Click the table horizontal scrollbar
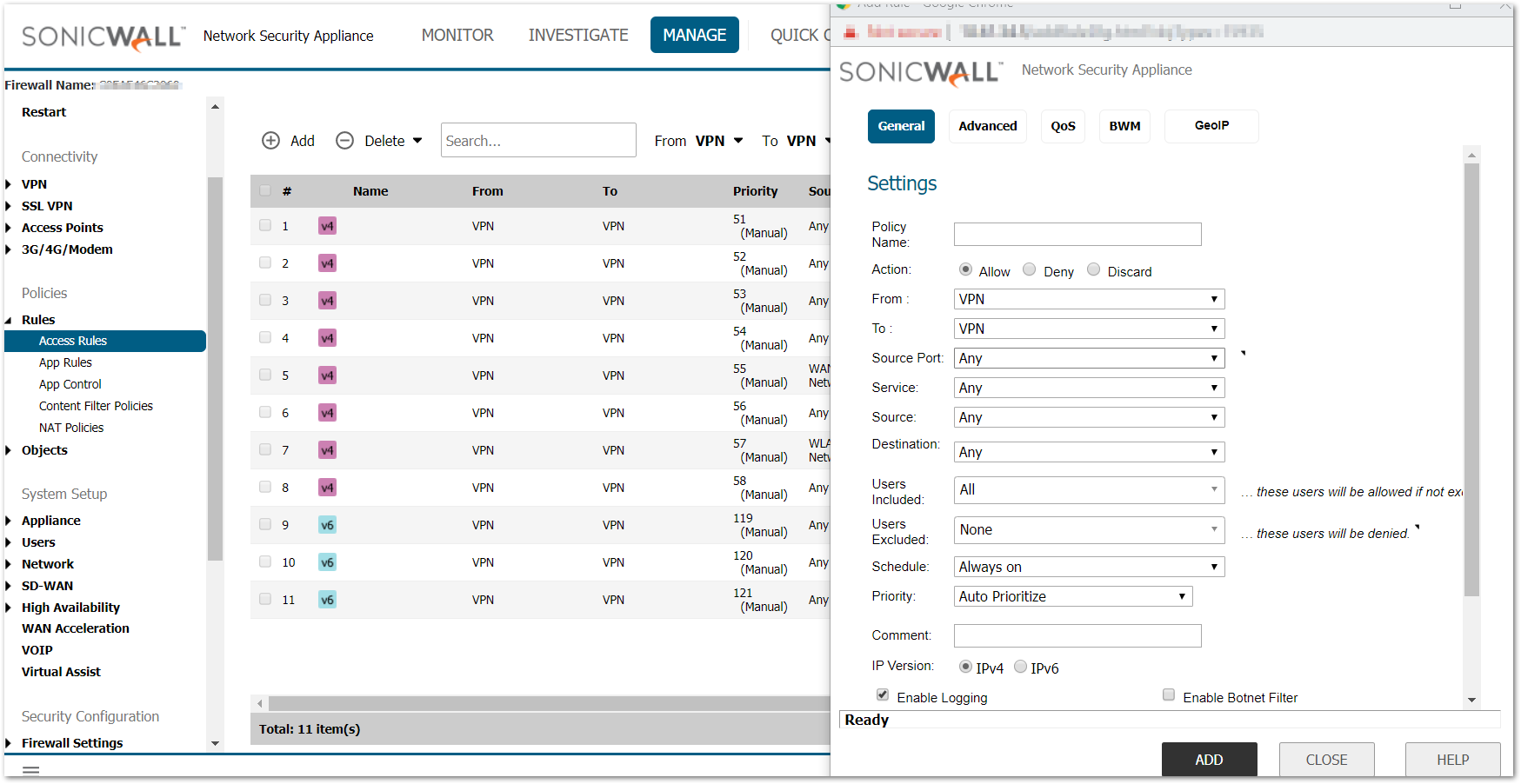Screen dimensions: 1521x784 [x=550, y=703]
